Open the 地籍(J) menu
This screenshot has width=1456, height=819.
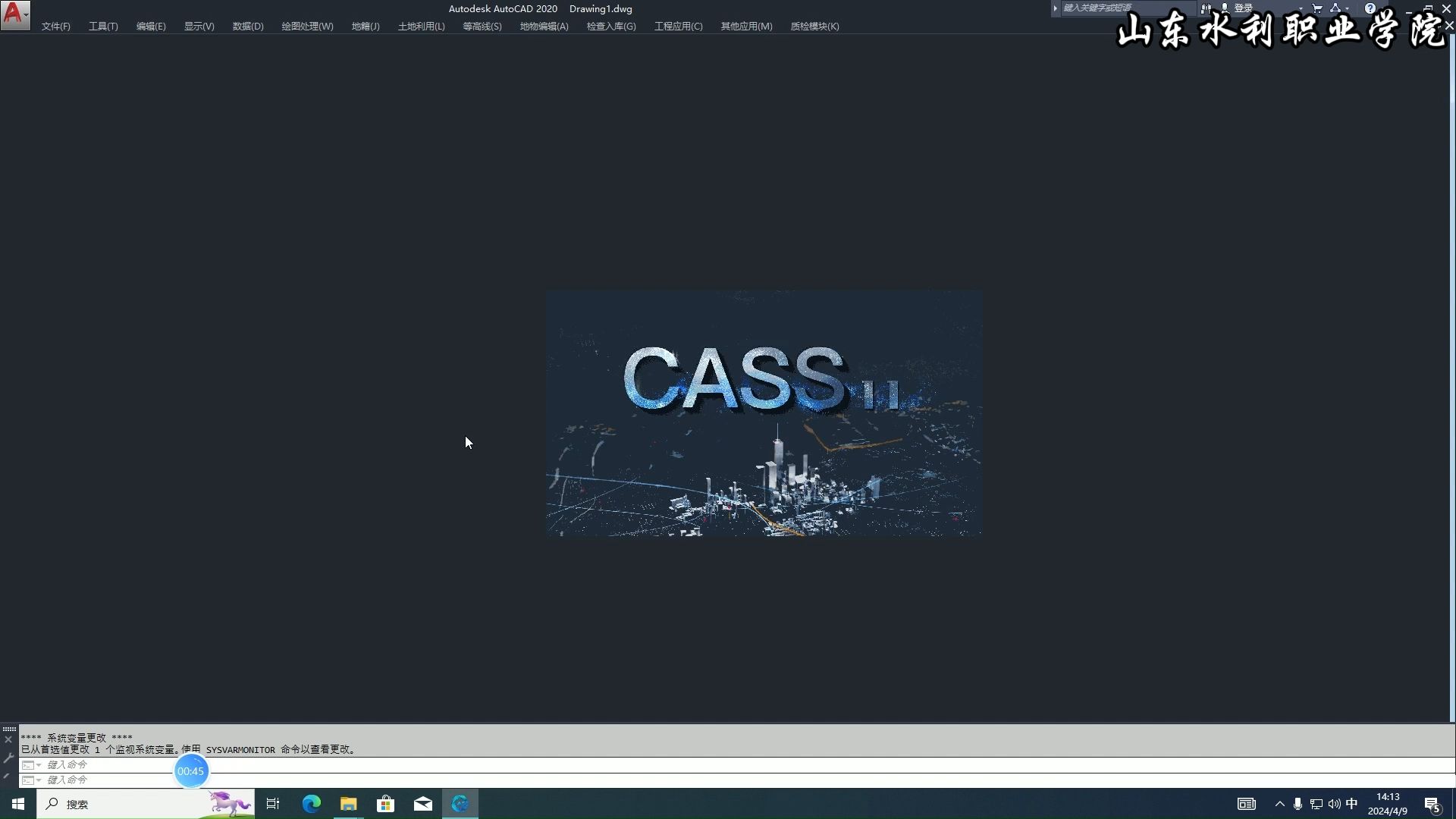click(x=366, y=27)
